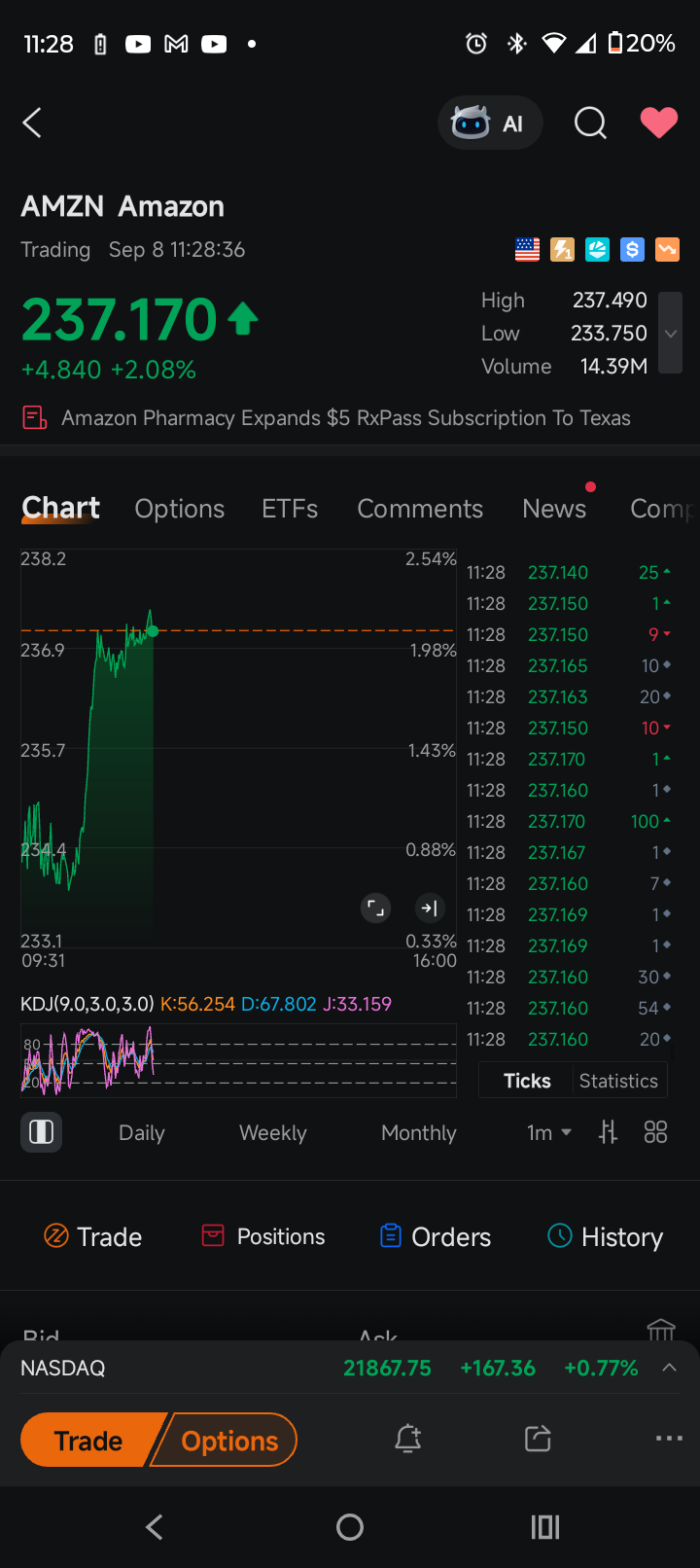Screen dimensions: 700x1568
Task: Remove AMZN from favorites via heart icon
Action: [658, 124]
